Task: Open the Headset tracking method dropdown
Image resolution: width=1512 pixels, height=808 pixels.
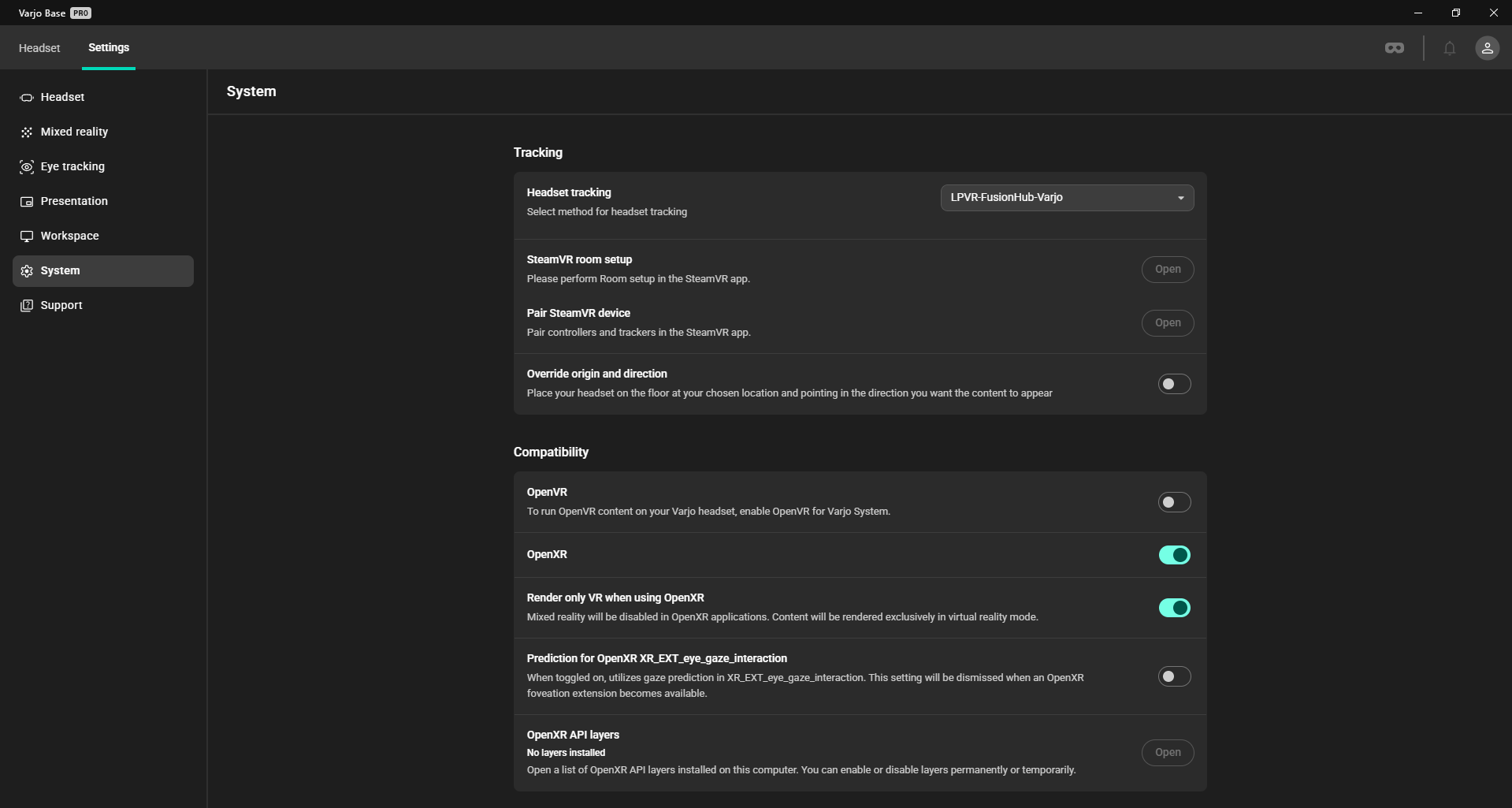Action: tap(1067, 198)
